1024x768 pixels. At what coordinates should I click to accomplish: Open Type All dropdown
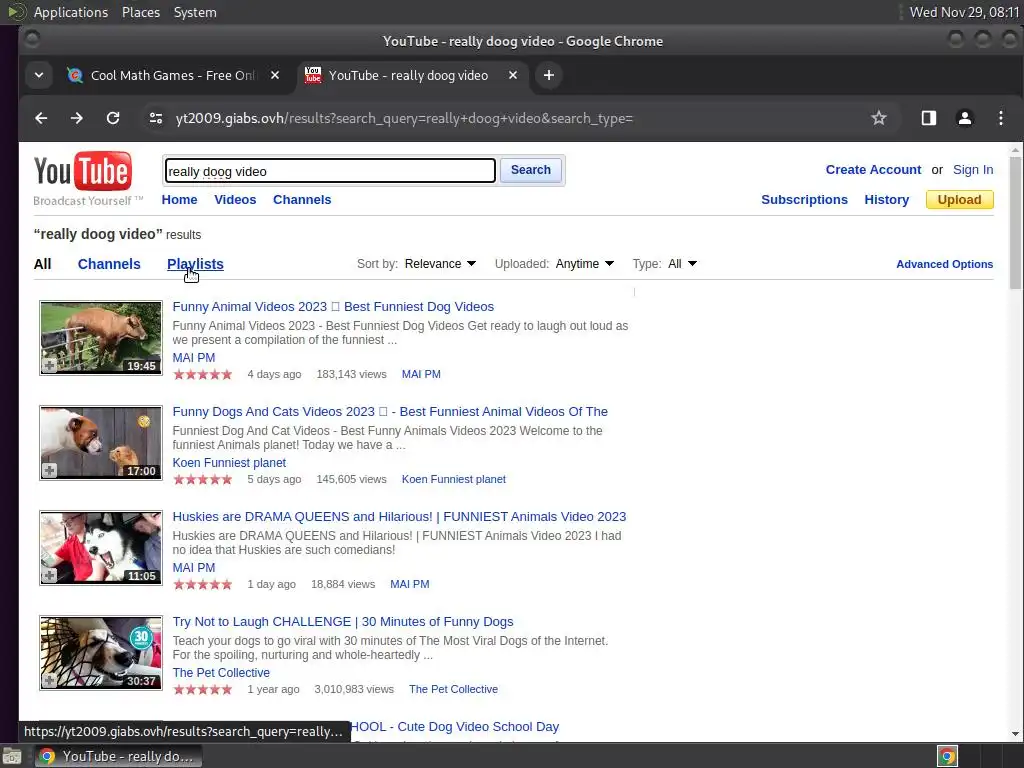point(682,264)
